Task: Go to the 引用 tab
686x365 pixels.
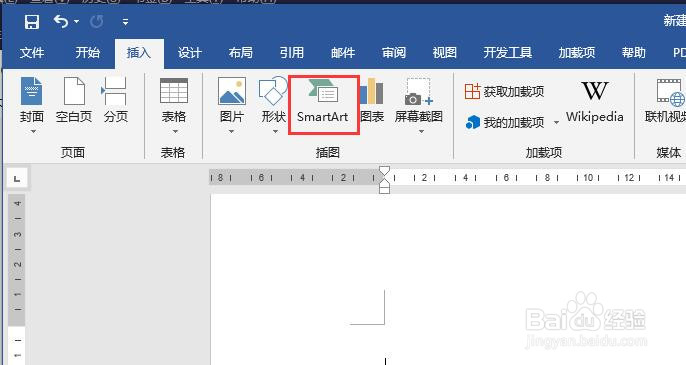Action: 291,53
